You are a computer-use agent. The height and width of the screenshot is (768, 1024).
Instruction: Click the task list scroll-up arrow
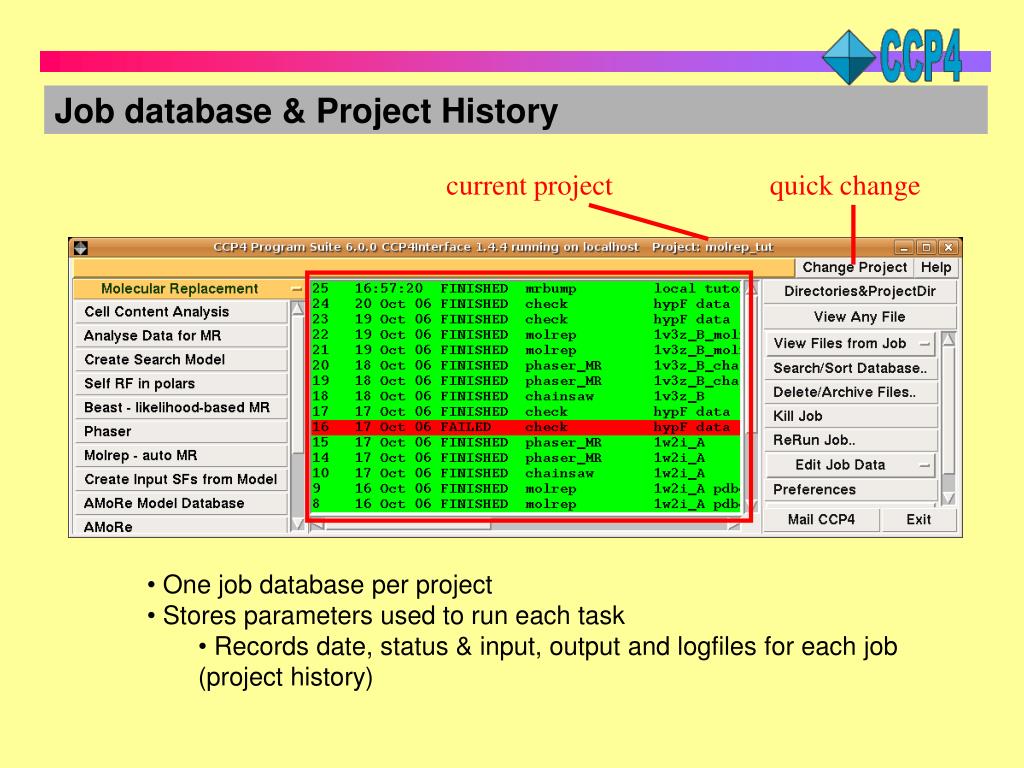pos(297,308)
